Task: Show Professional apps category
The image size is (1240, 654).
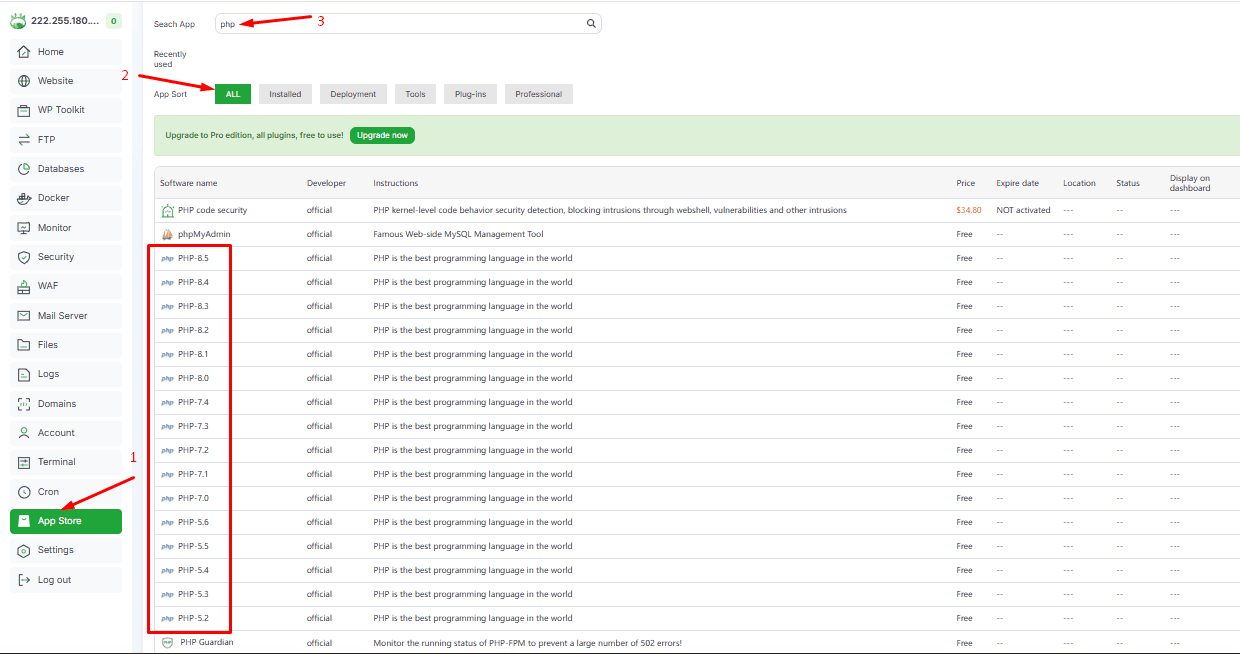Action: click(x=538, y=94)
